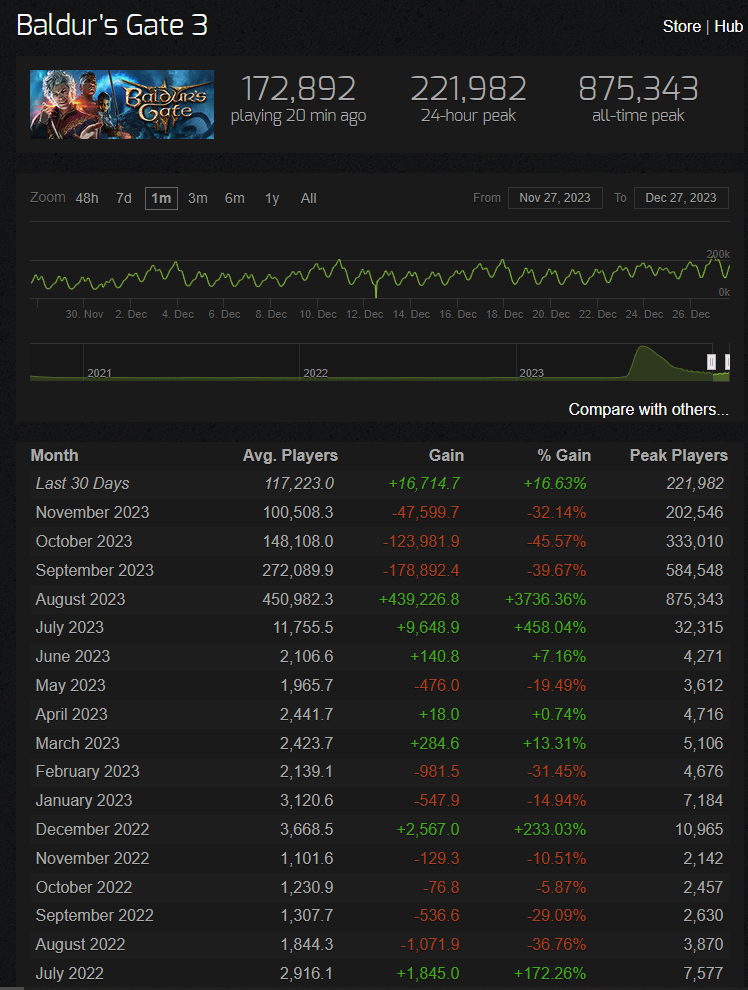Click the Baldur's Gate game banner thumbnail
The image size is (748, 990).
click(122, 104)
